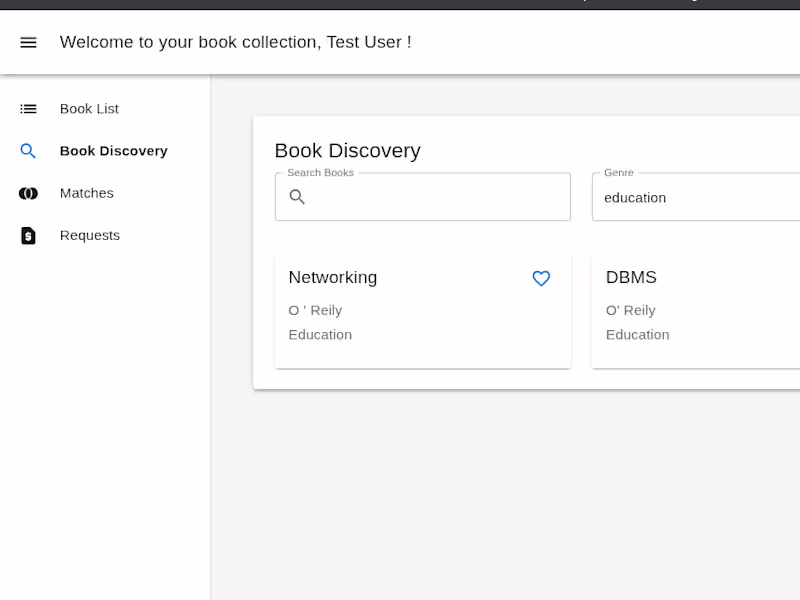Click the Requests document icon
Viewport: 800px width, 600px height.
27,235
